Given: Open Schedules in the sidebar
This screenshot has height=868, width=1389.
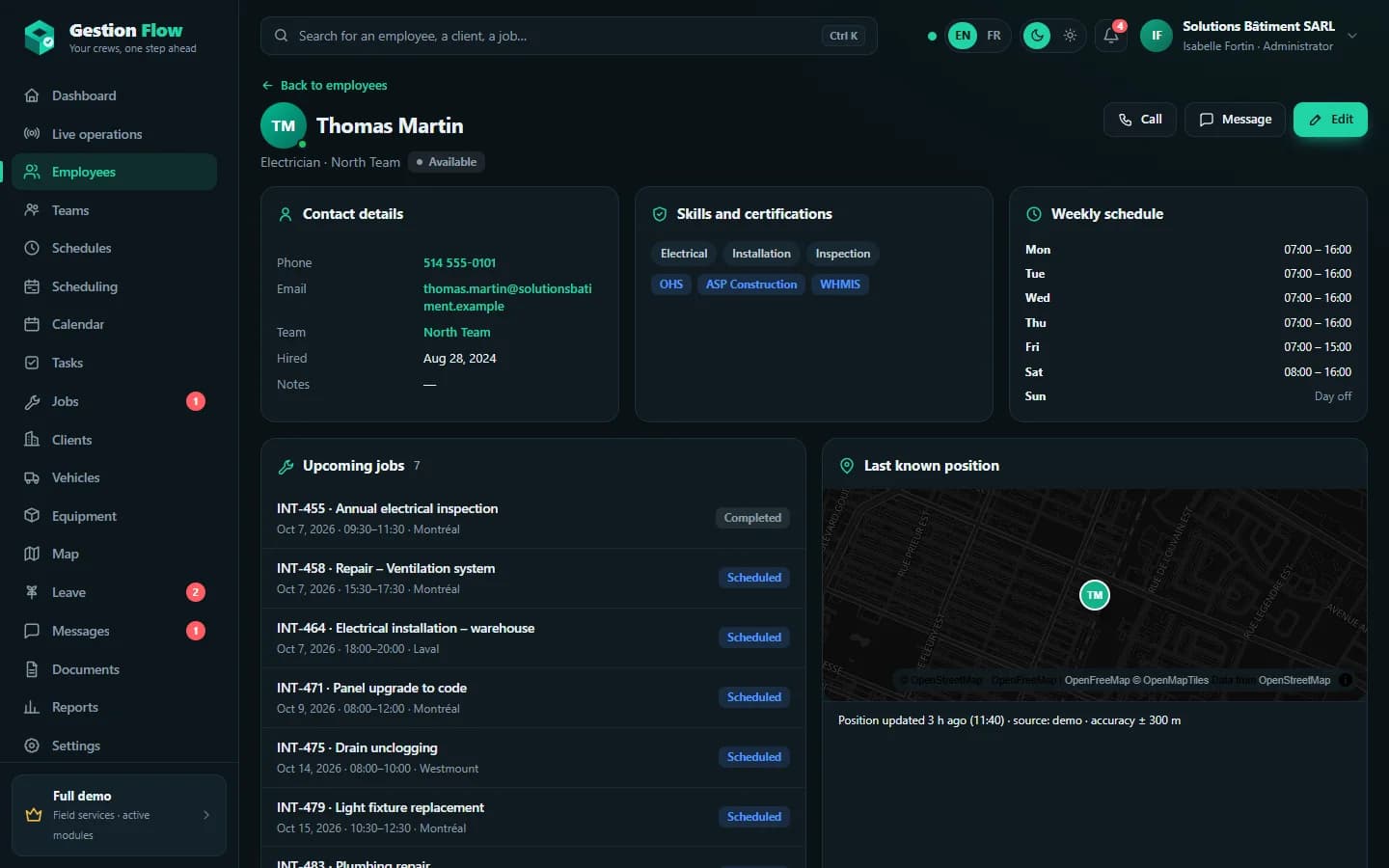Looking at the screenshot, I should pyautogui.click(x=114, y=248).
